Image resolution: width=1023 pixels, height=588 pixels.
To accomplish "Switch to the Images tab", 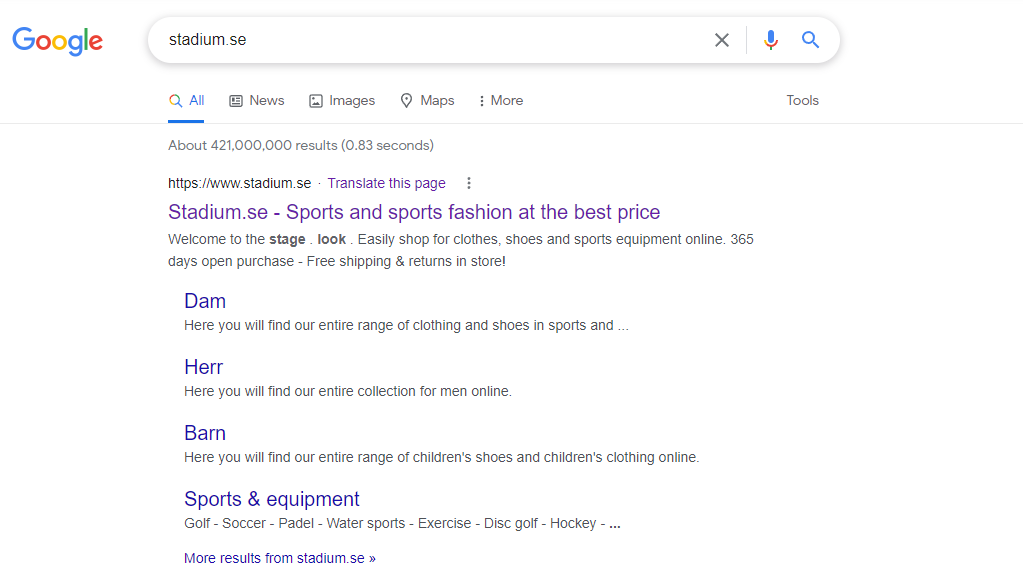I will [x=342, y=101].
